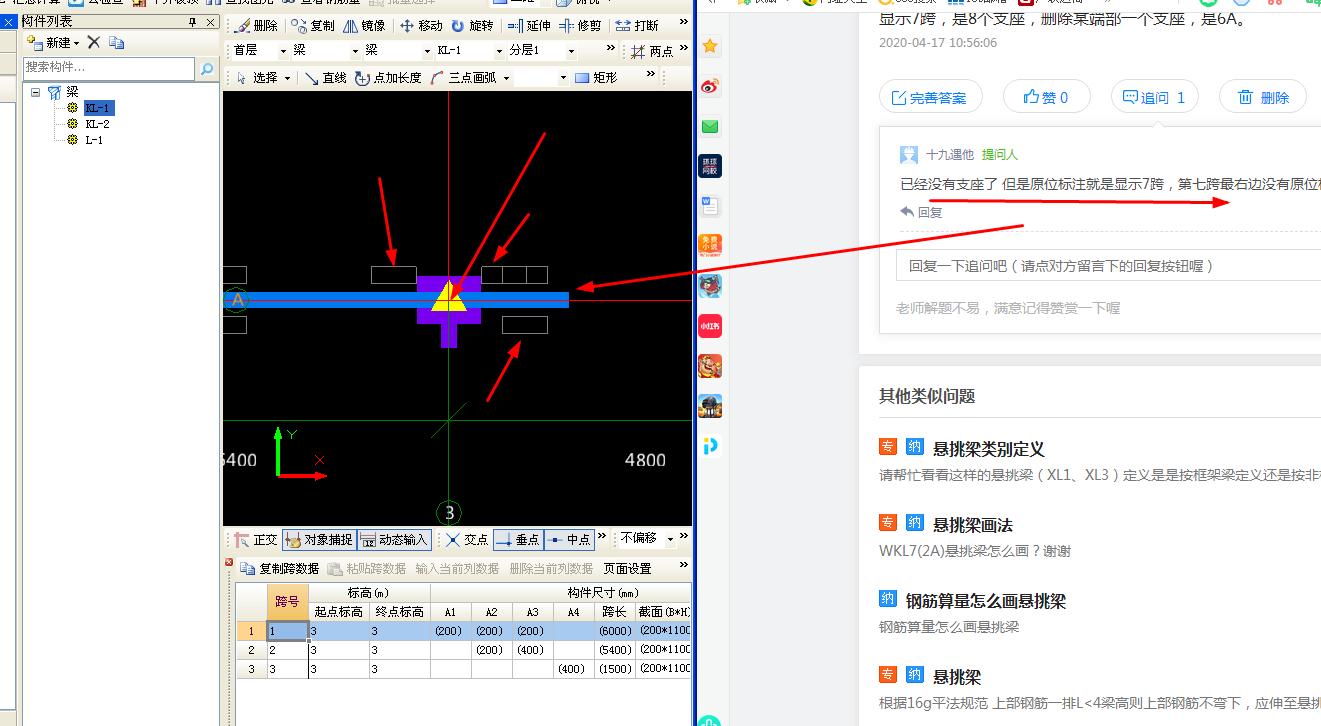Select the 打断 (break) tool
1321x726 pixels.
(x=636, y=26)
